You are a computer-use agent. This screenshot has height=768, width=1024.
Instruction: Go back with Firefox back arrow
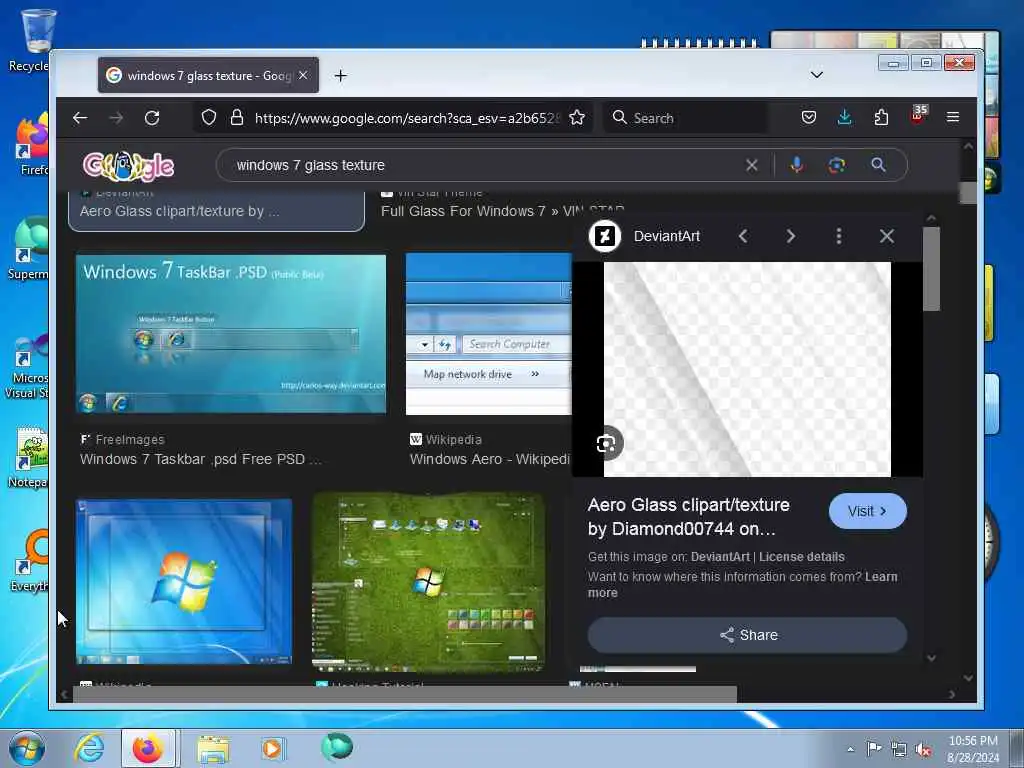pyautogui.click(x=80, y=118)
